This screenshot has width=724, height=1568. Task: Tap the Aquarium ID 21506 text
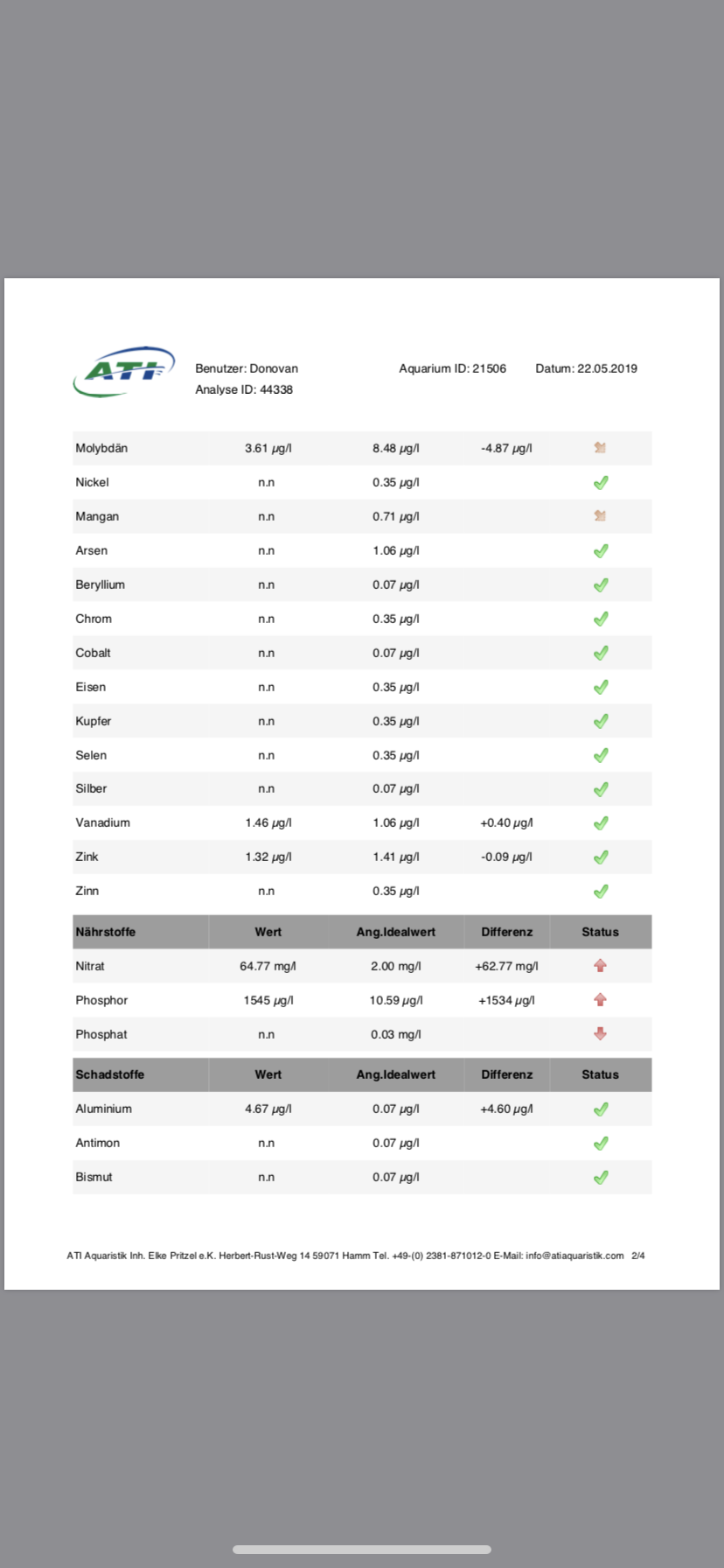pos(452,368)
